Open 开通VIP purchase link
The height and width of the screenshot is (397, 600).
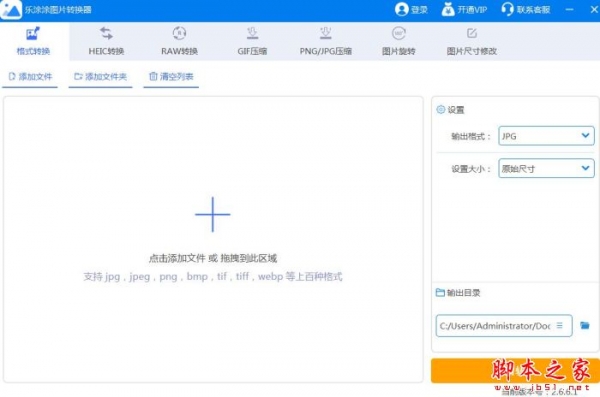tap(472, 10)
